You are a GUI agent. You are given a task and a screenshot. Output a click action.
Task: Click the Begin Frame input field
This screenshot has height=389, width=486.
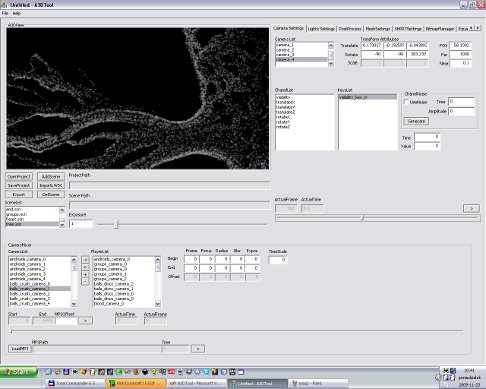(x=192, y=259)
